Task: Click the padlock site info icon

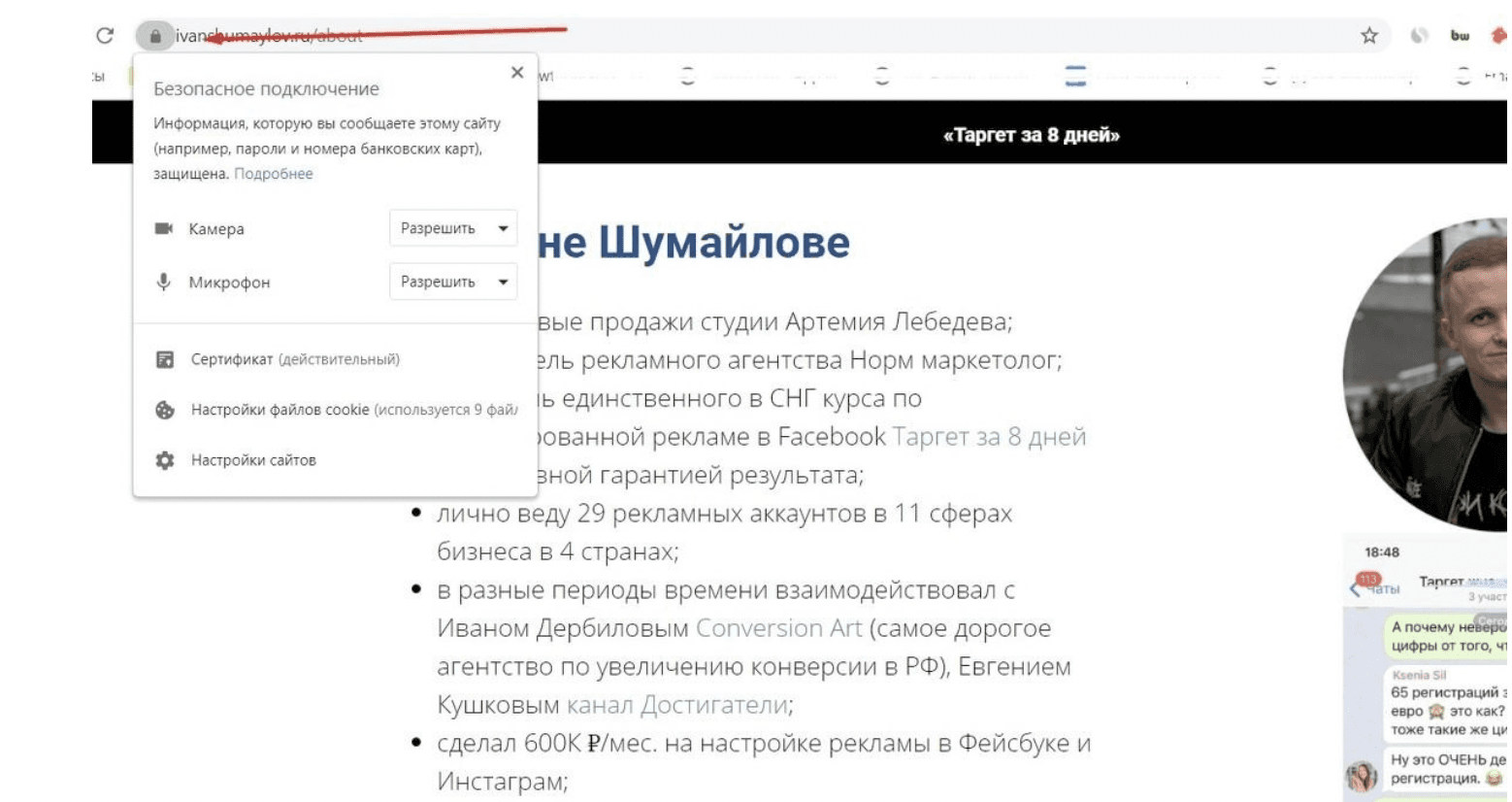Action: coord(155,36)
